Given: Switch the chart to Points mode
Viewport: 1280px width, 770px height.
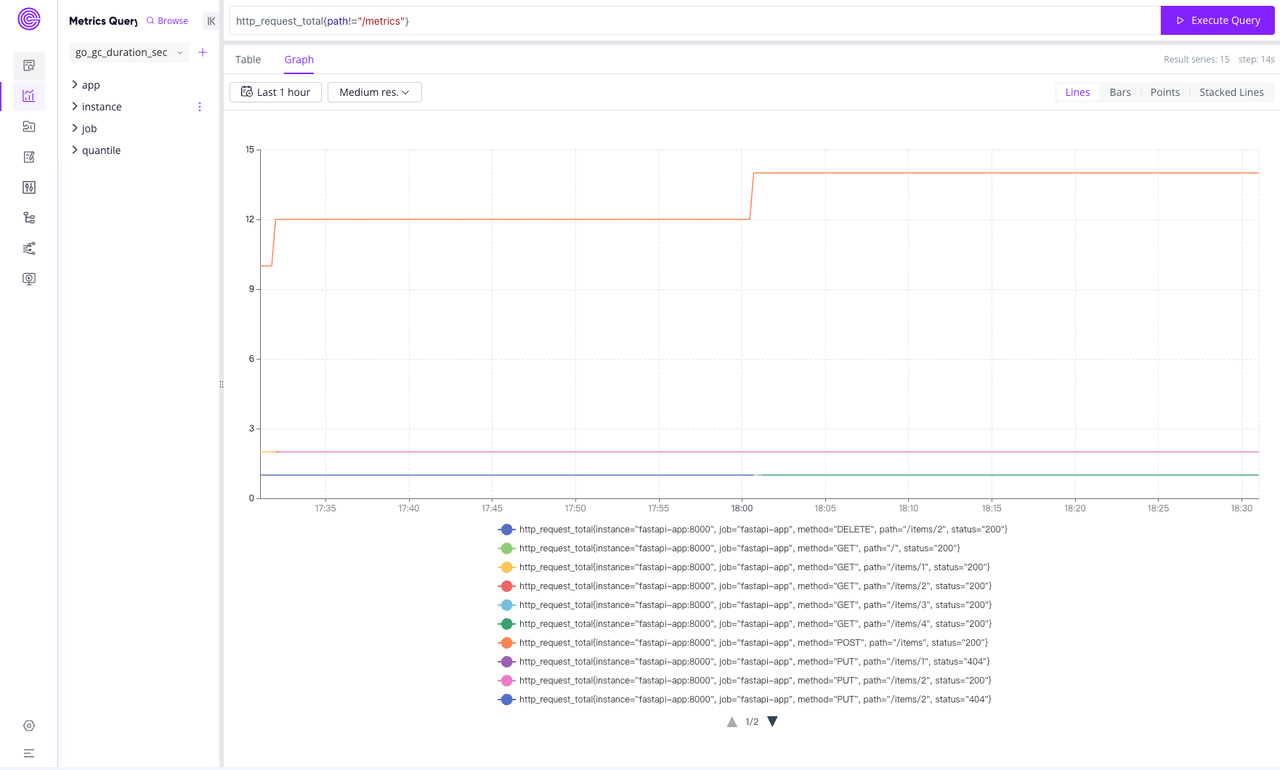Looking at the screenshot, I should (x=1164, y=91).
